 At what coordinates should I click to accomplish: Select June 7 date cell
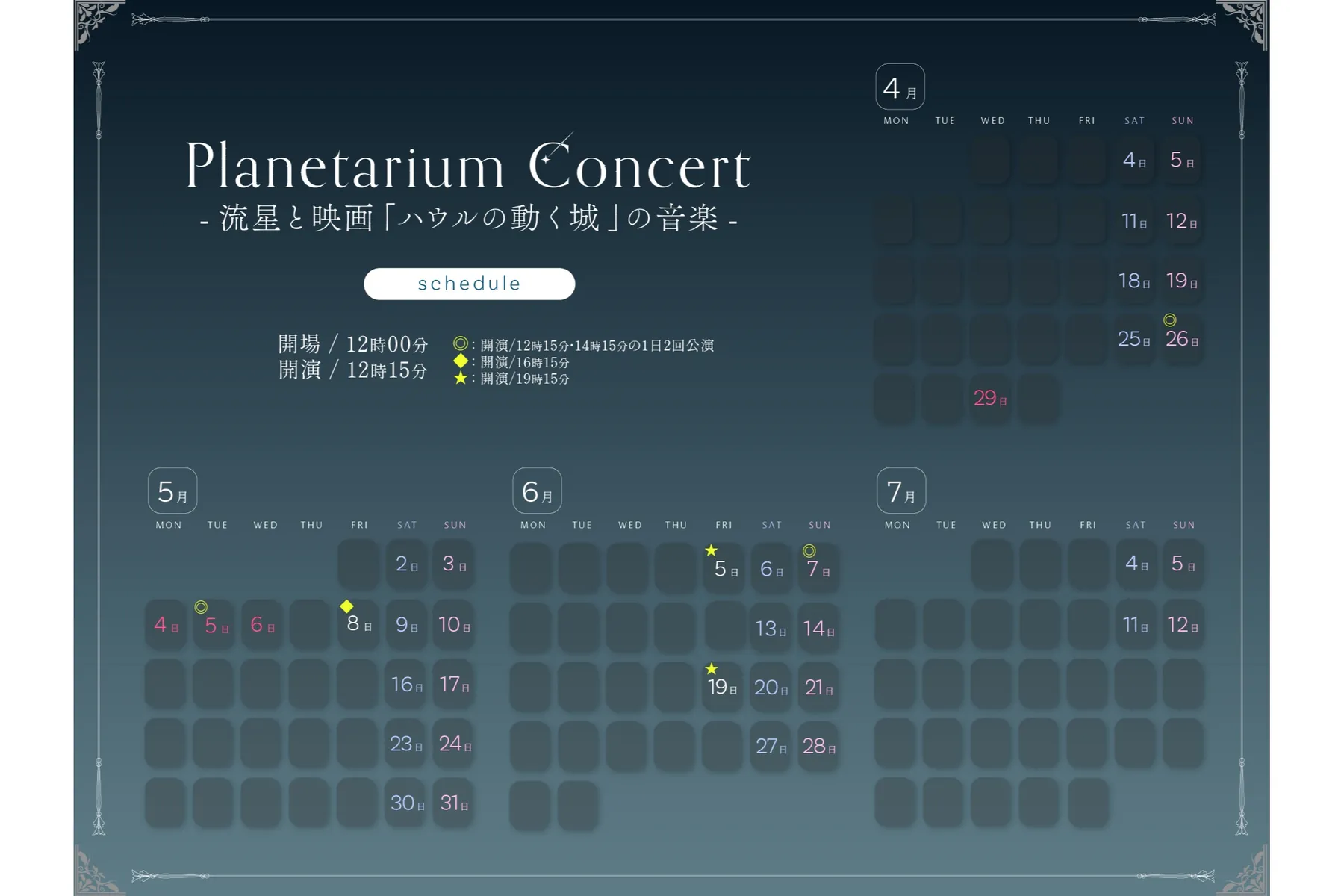(819, 568)
